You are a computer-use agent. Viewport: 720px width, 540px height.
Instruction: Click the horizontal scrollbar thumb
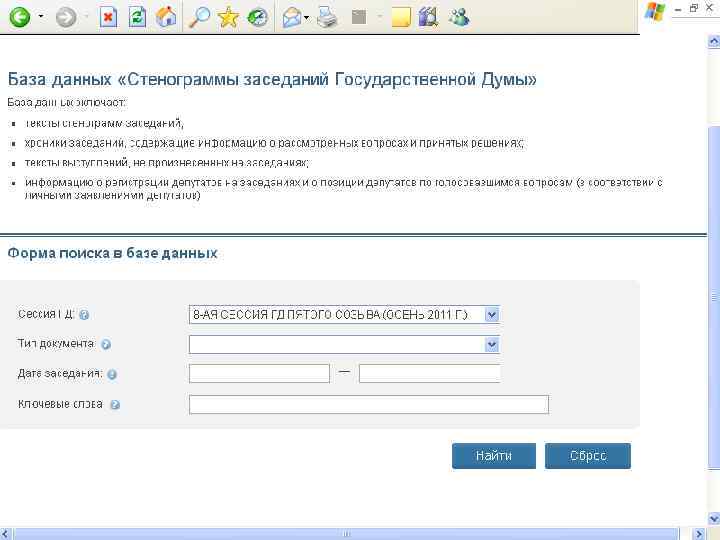(x=347, y=534)
